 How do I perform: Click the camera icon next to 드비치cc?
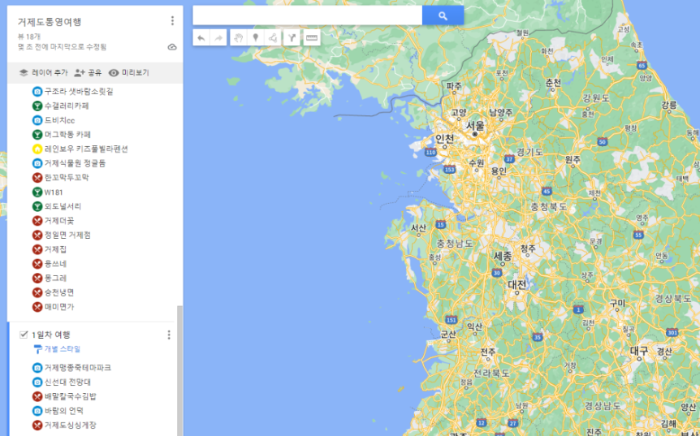click(38, 120)
